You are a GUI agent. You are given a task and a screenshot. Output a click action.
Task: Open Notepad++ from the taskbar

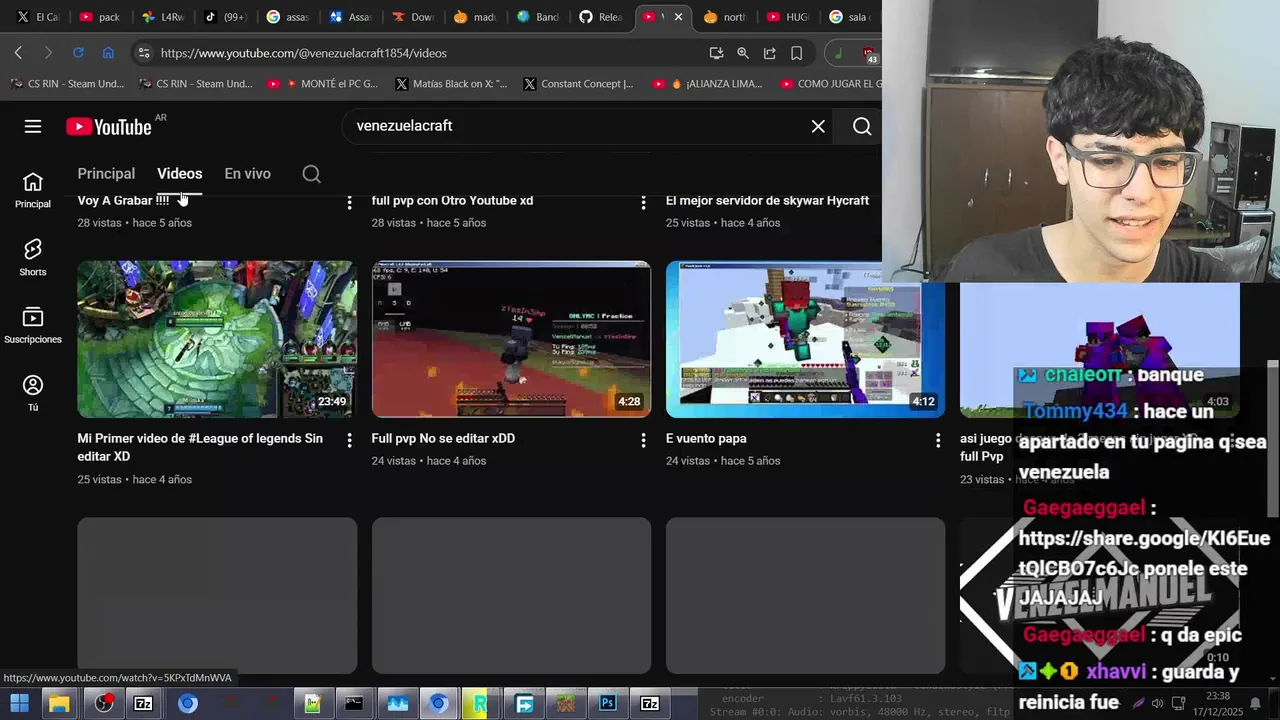coord(313,703)
